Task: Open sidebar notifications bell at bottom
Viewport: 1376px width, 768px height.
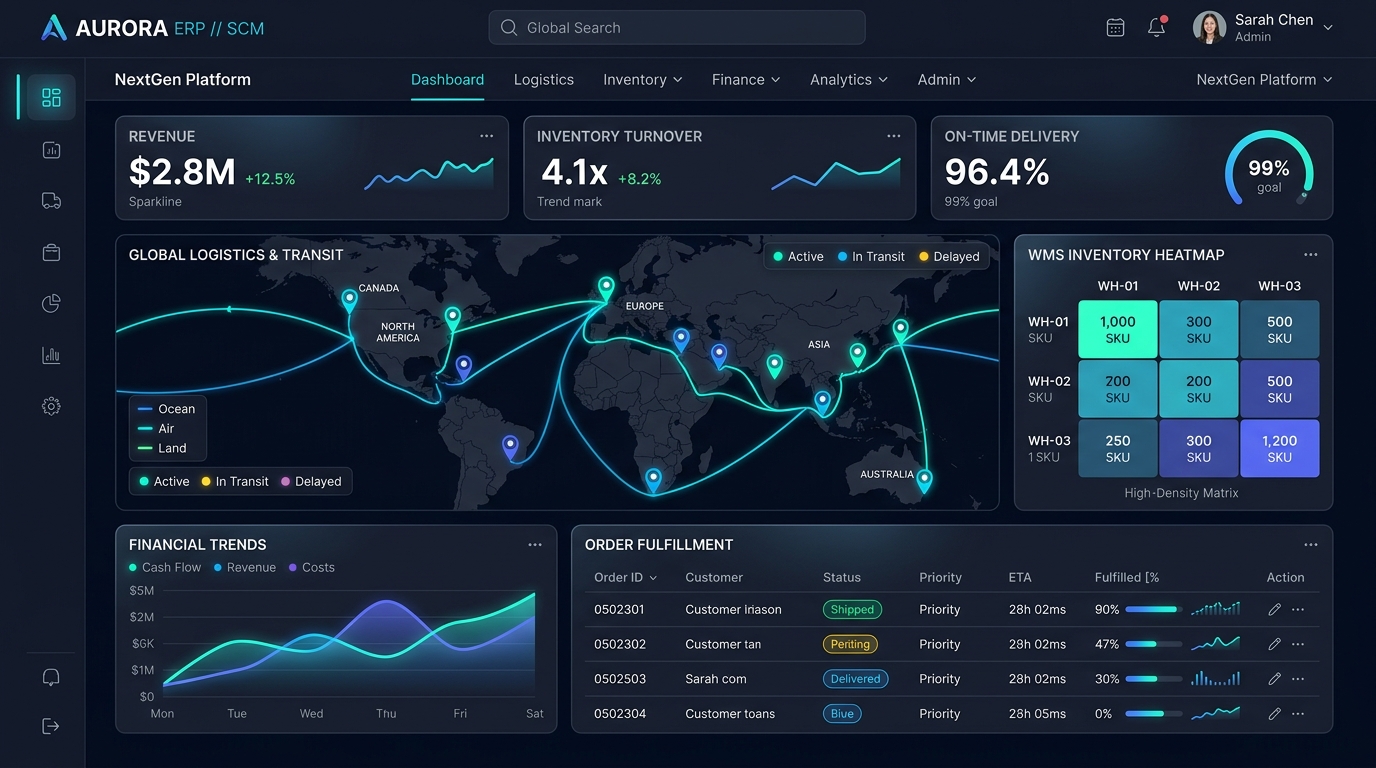Action: point(51,677)
